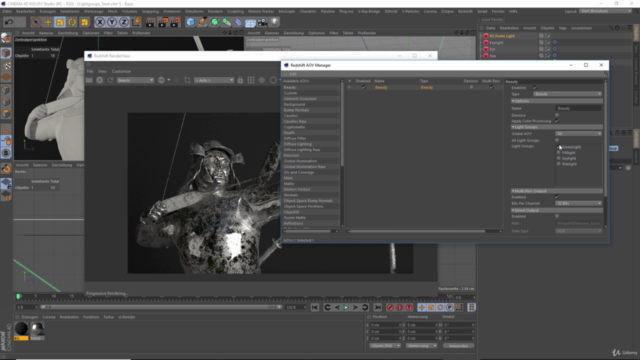Viewport: 640px width, 360px height.
Task: Open the Layout dropdown at top right
Action: (606, 11)
